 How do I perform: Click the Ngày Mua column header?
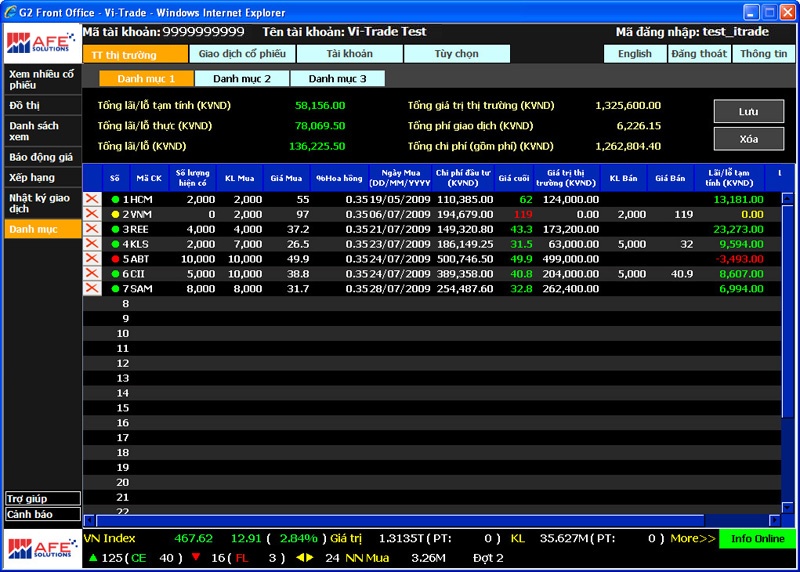coord(400,178)
